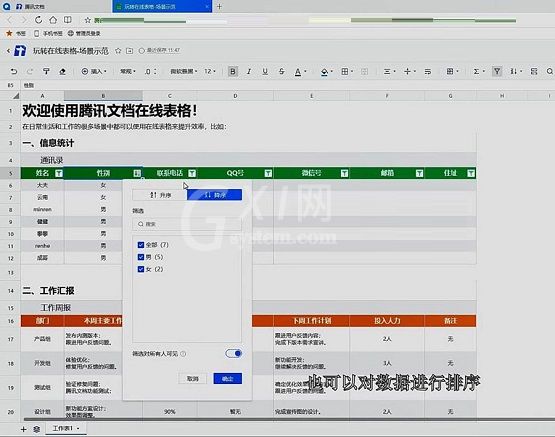The image size is (555, 437).
Task: Uncheck the 女 (2) filter option
Action: coord(141,269)
